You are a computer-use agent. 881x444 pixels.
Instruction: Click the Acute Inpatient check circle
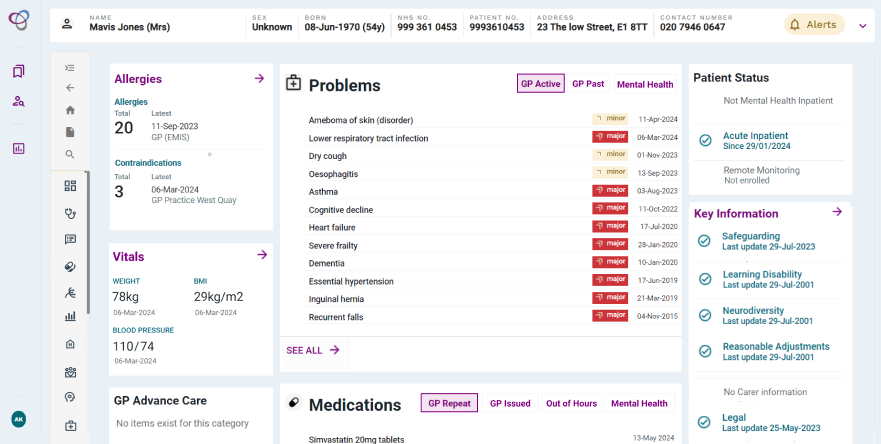point(705,141)
